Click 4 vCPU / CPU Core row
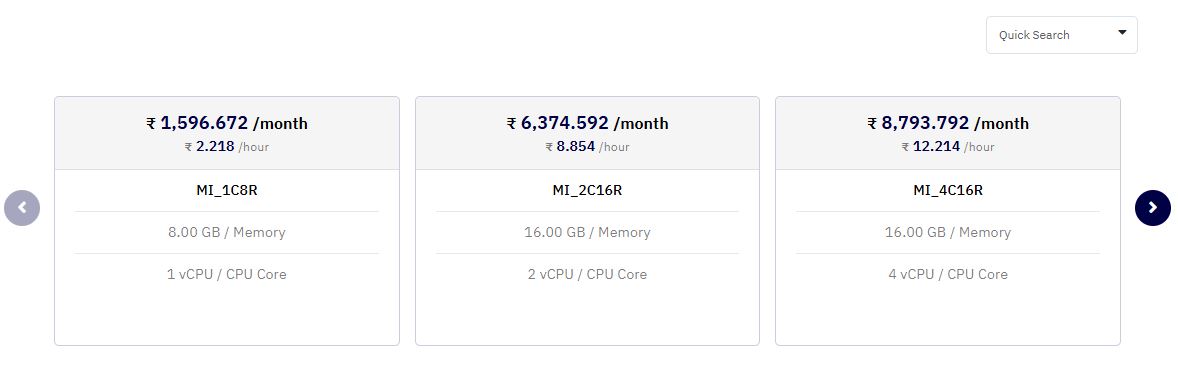Screen dimensions: 1178x367 [948, 275]
